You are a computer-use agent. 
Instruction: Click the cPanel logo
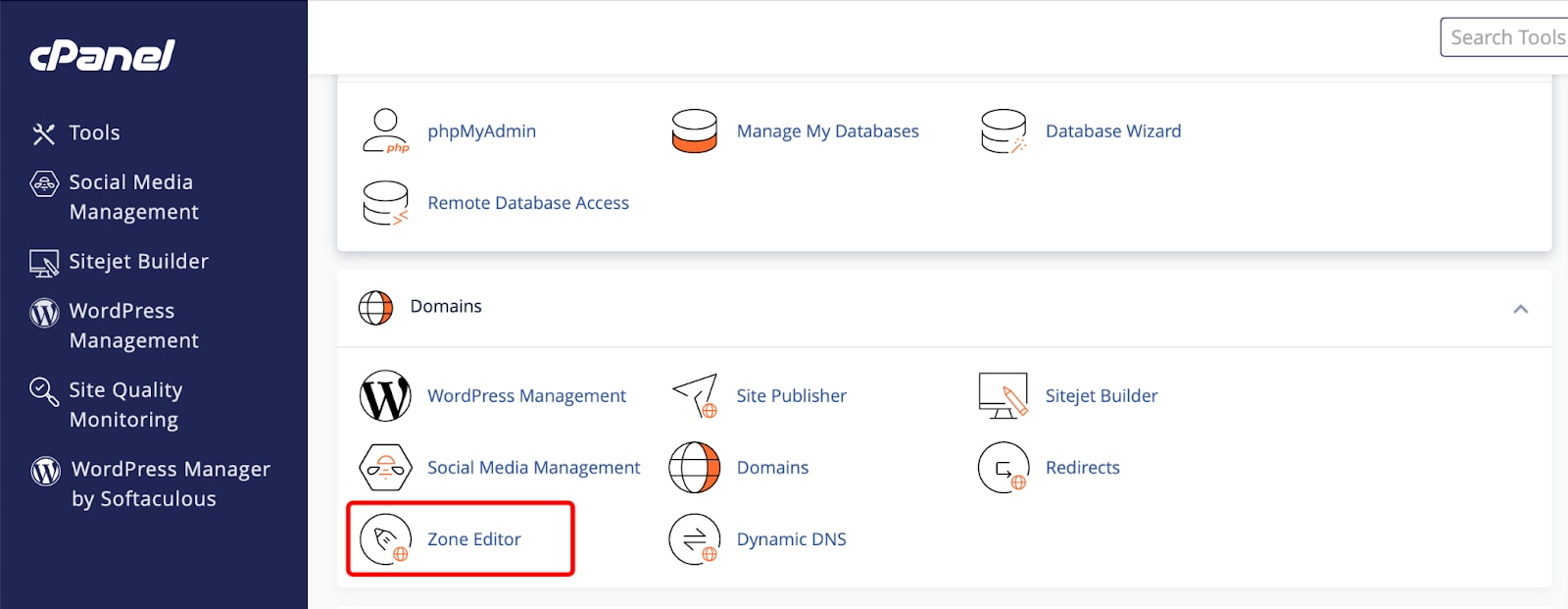103,56
